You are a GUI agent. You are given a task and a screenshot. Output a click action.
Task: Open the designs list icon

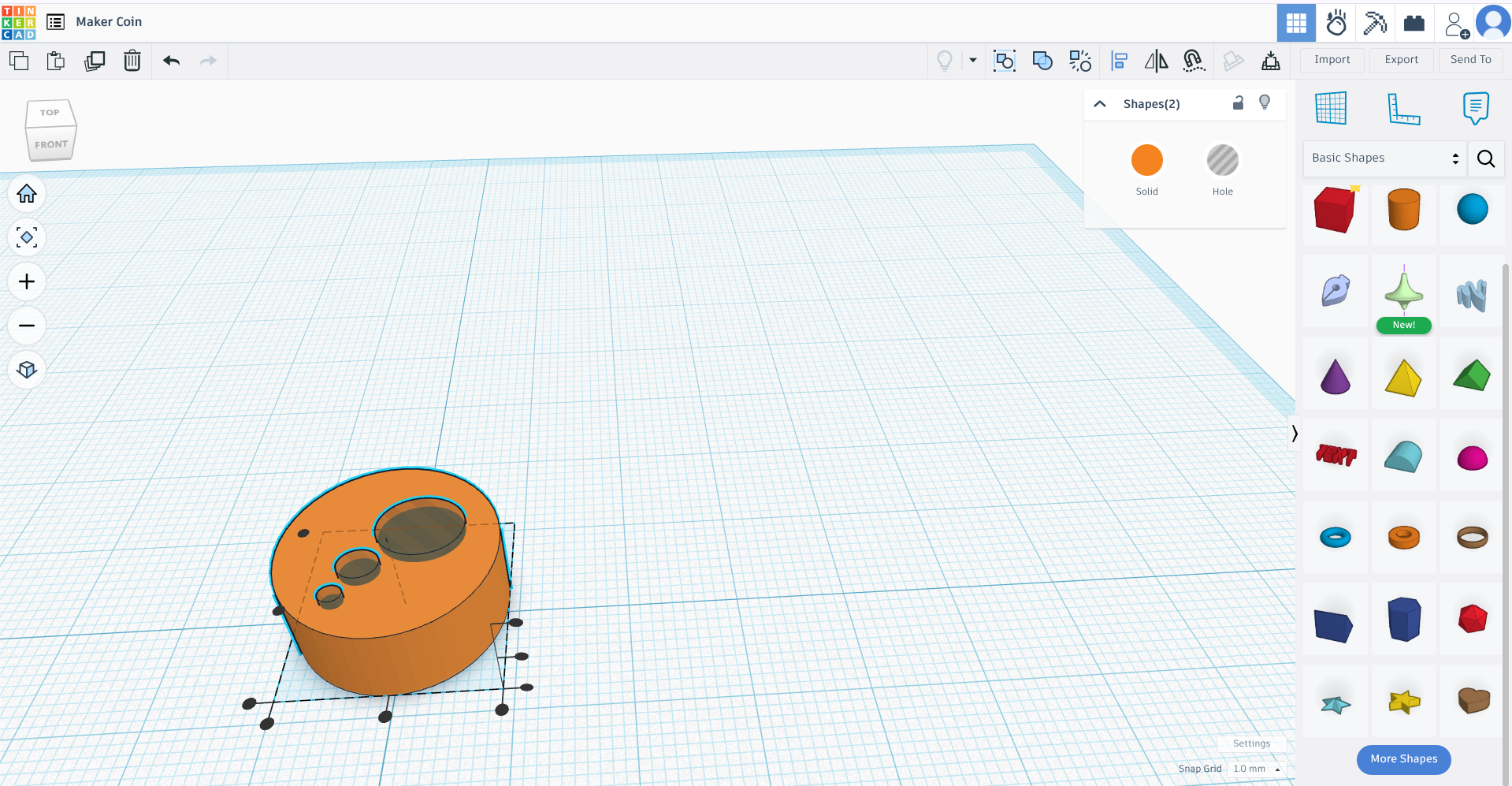tap(55, 22)
